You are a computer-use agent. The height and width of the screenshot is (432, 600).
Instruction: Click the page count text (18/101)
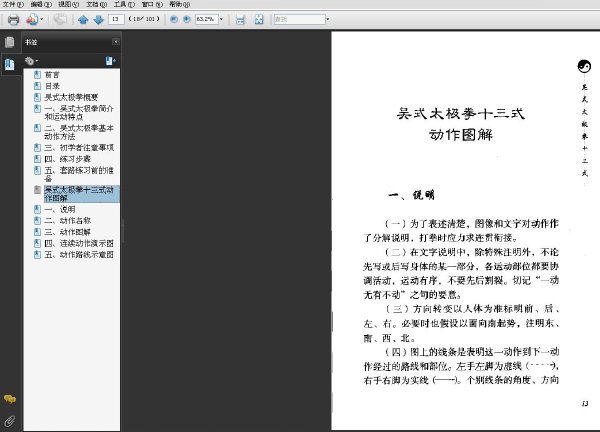tap(144, 19)
